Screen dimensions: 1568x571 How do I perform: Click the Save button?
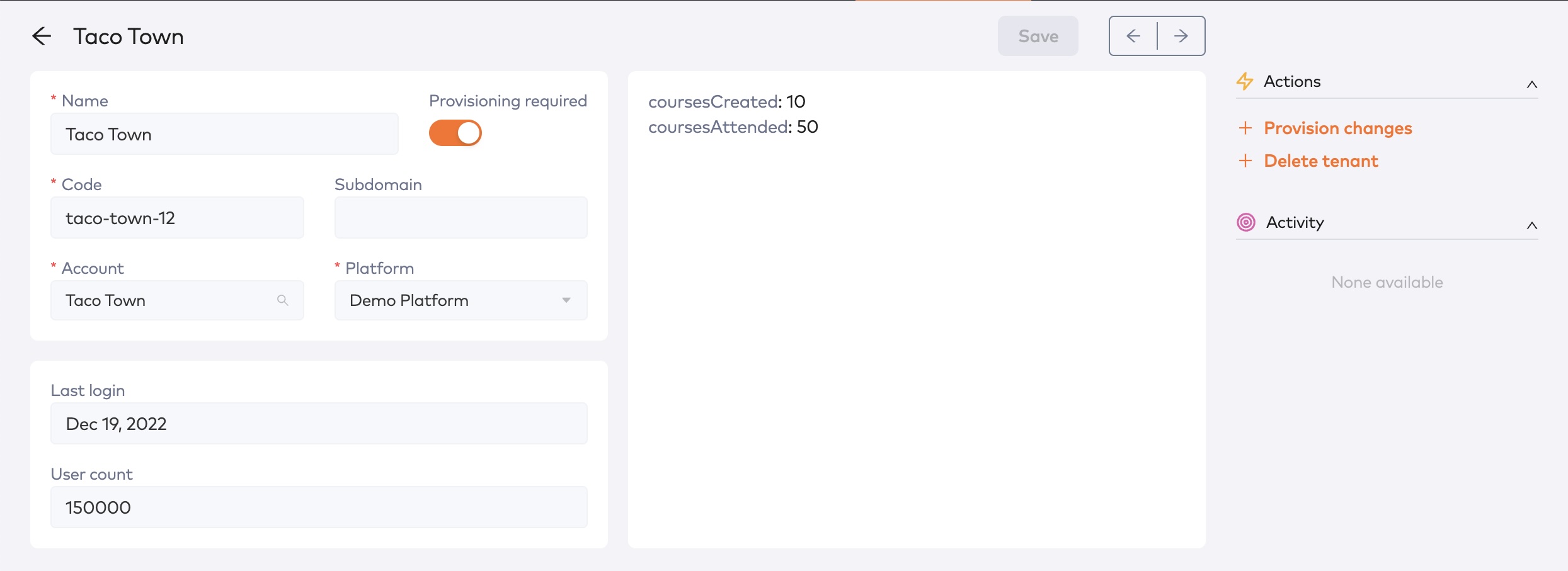point(1038,37)
